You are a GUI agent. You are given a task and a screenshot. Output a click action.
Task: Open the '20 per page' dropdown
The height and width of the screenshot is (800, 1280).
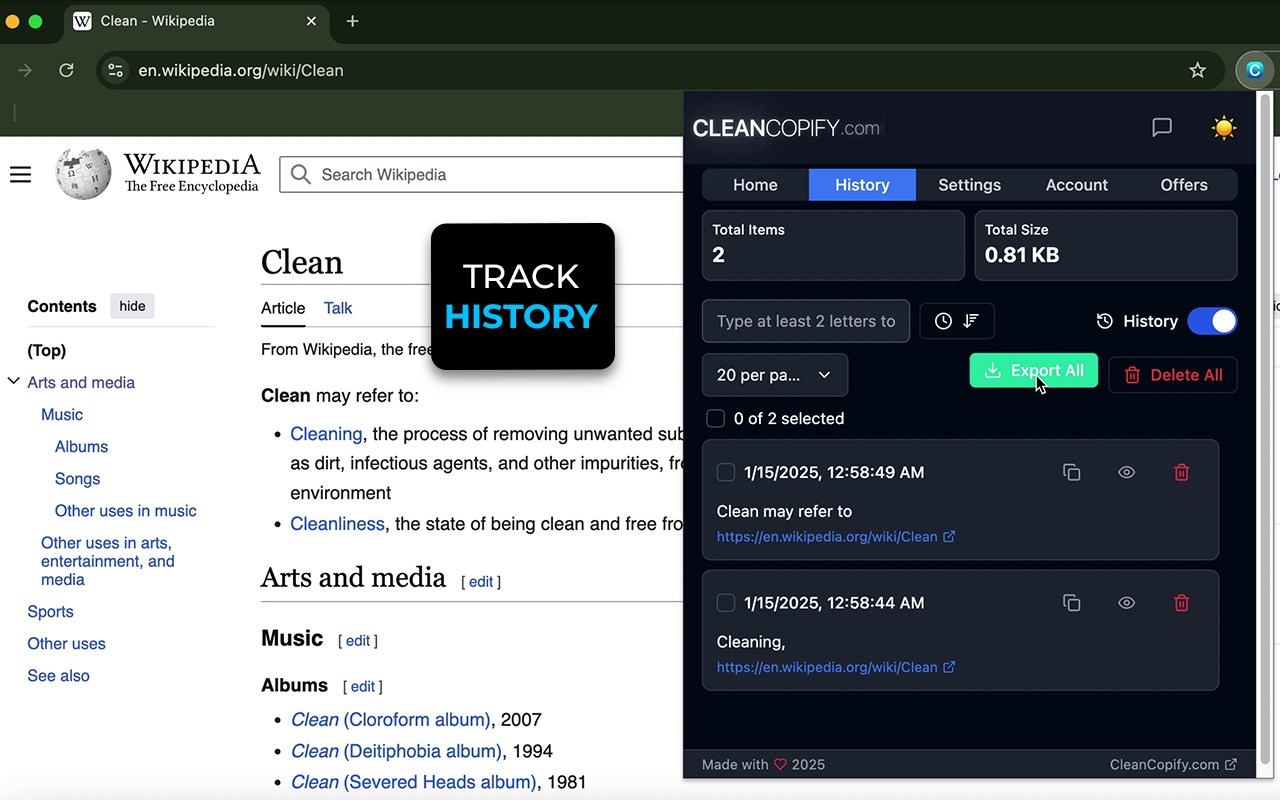pyautogui.click(x=775, y=375)
